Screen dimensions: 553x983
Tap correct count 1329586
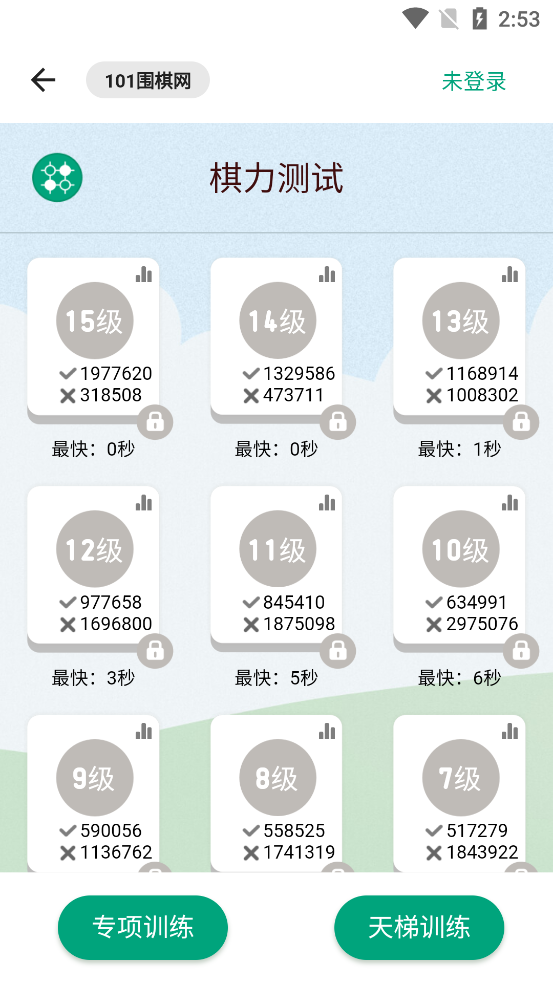[299, 373]
